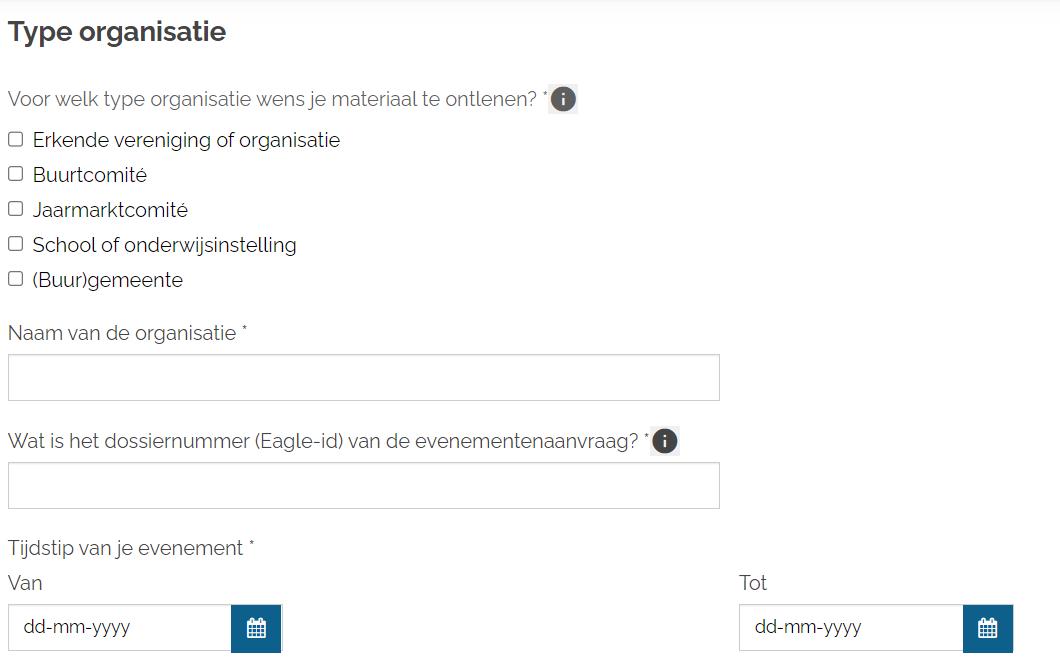Click the 'Naam van de organisatie' label text

(x=122, y=333)
